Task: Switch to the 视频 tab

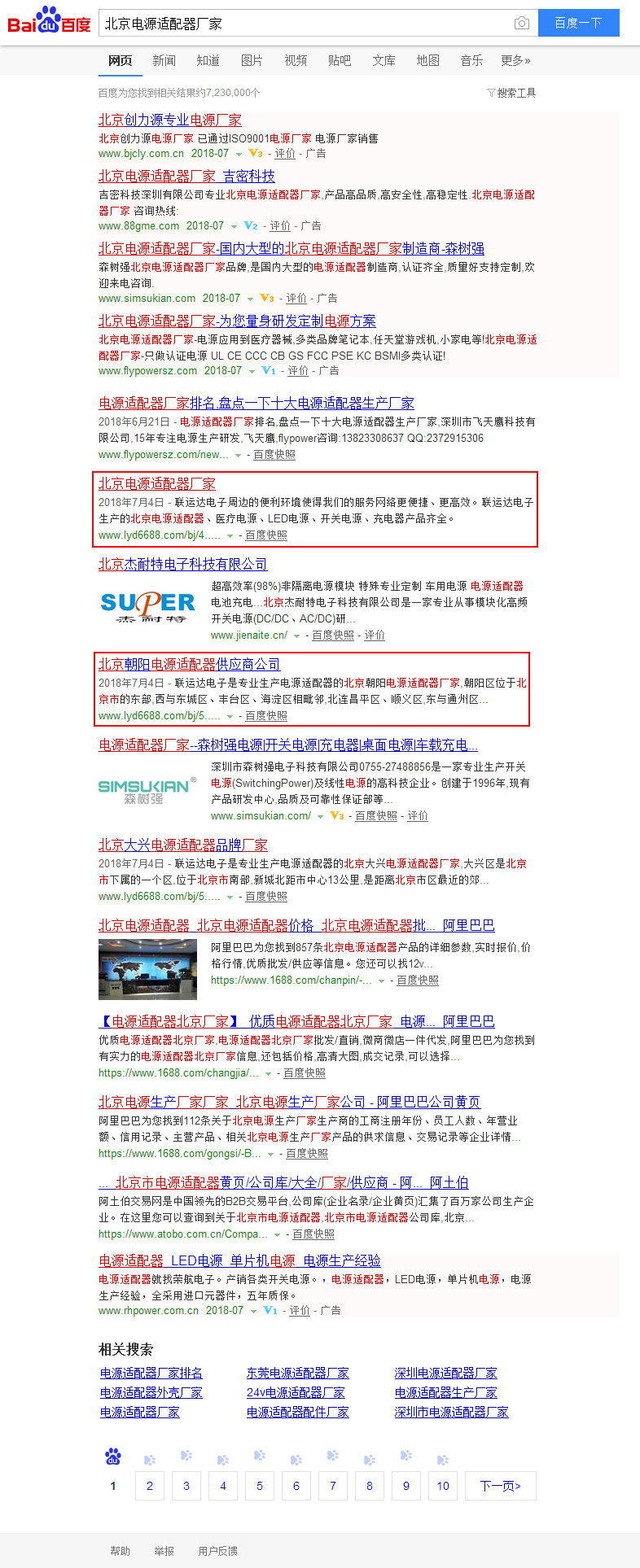Action: point(296,60)
